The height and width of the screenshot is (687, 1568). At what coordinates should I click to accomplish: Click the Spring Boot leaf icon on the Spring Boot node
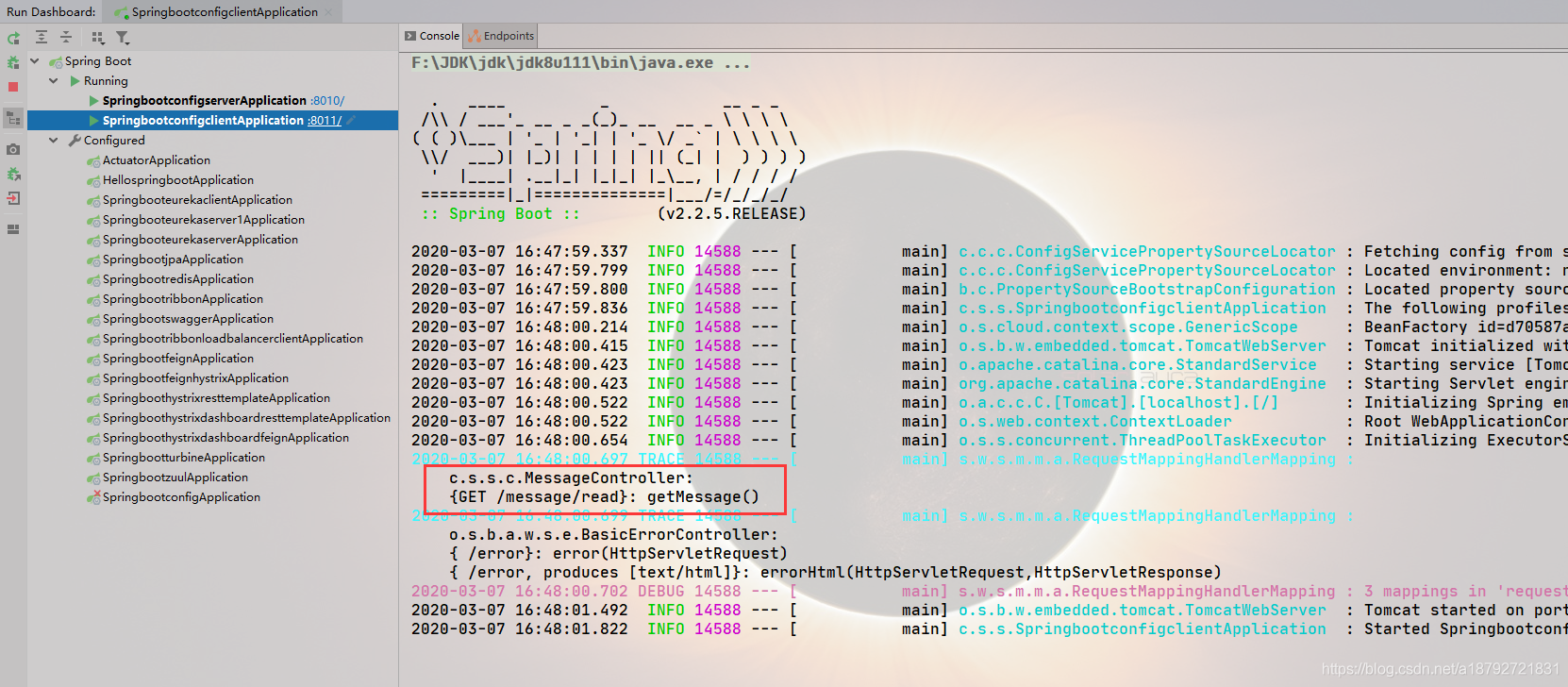[56, 62]
